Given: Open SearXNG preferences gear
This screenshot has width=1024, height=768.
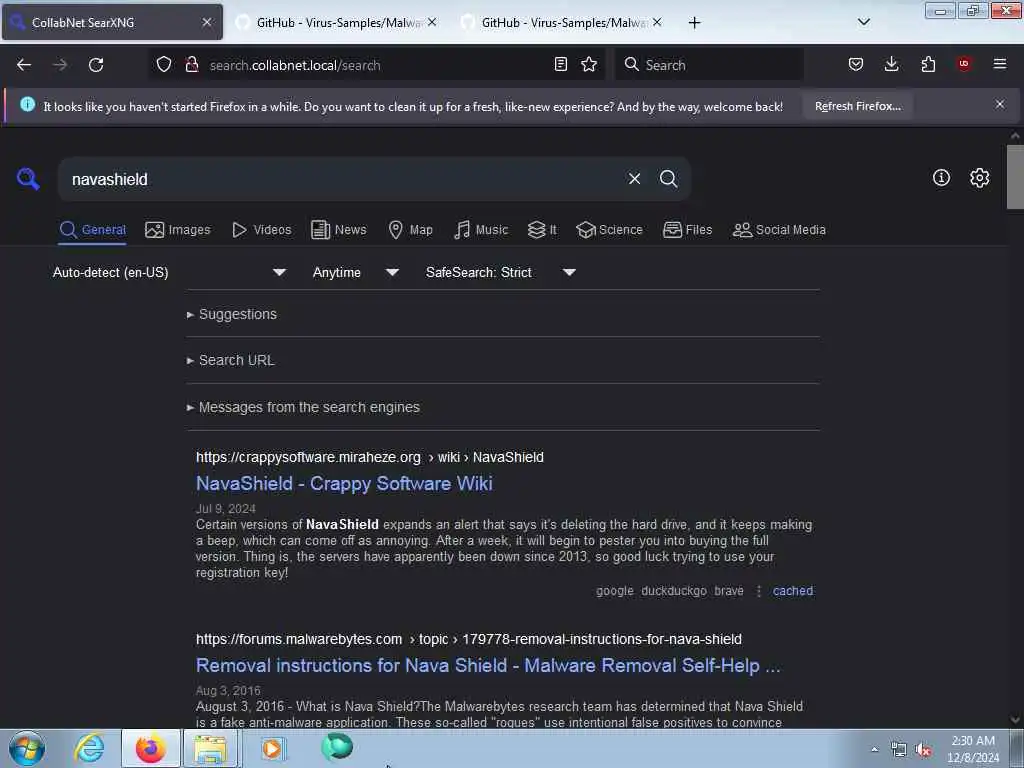Looking at the screenshot, I should click(979, 178).
